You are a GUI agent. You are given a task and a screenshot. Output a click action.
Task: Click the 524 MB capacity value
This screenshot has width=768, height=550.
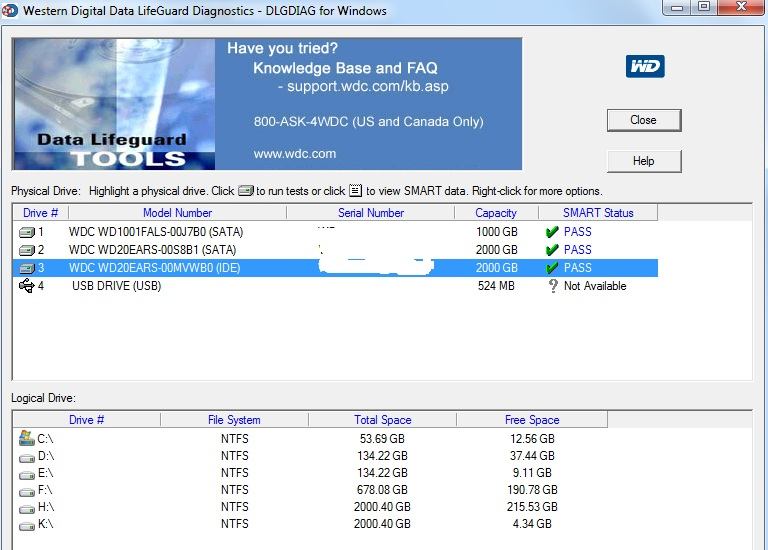click(496, 286)
